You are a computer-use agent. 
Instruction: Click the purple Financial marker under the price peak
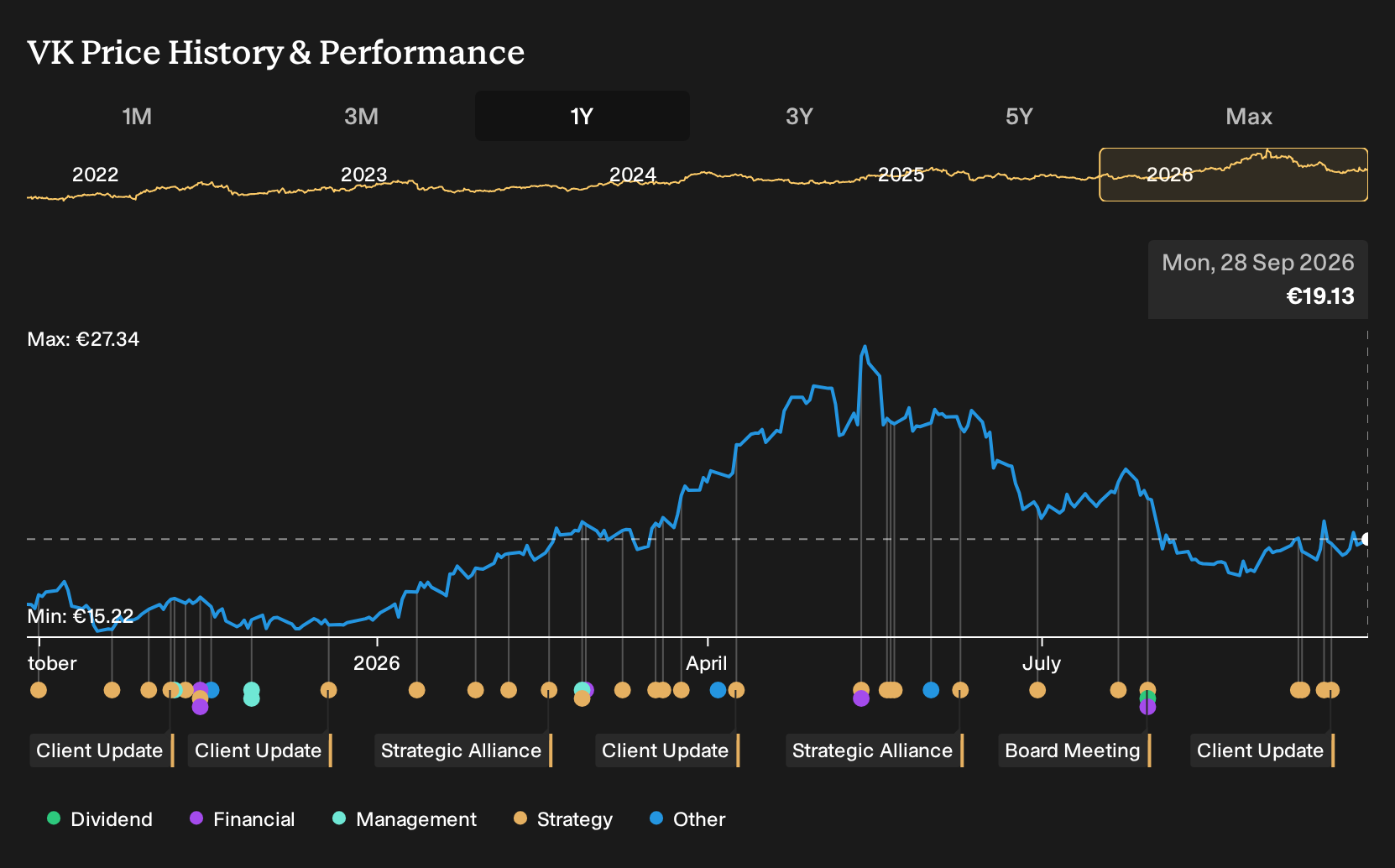[860, 698]
